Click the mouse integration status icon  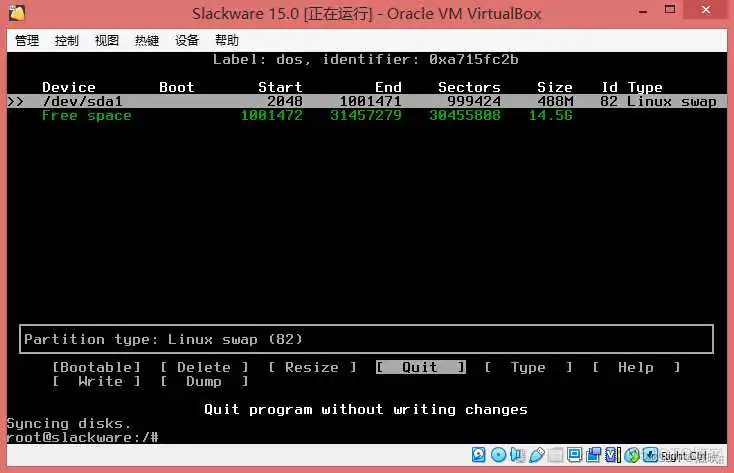[632, 454]
